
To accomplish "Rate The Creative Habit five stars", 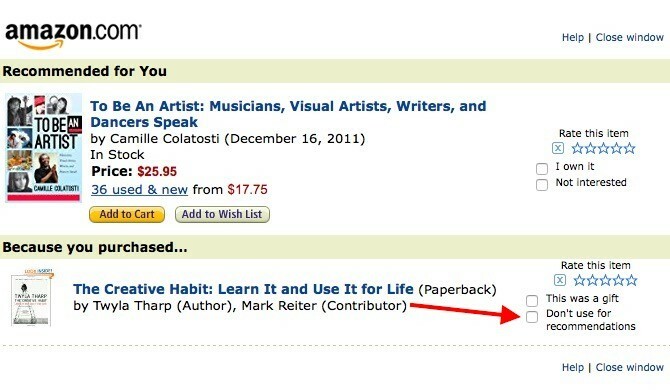I will (x=631, y=280).
